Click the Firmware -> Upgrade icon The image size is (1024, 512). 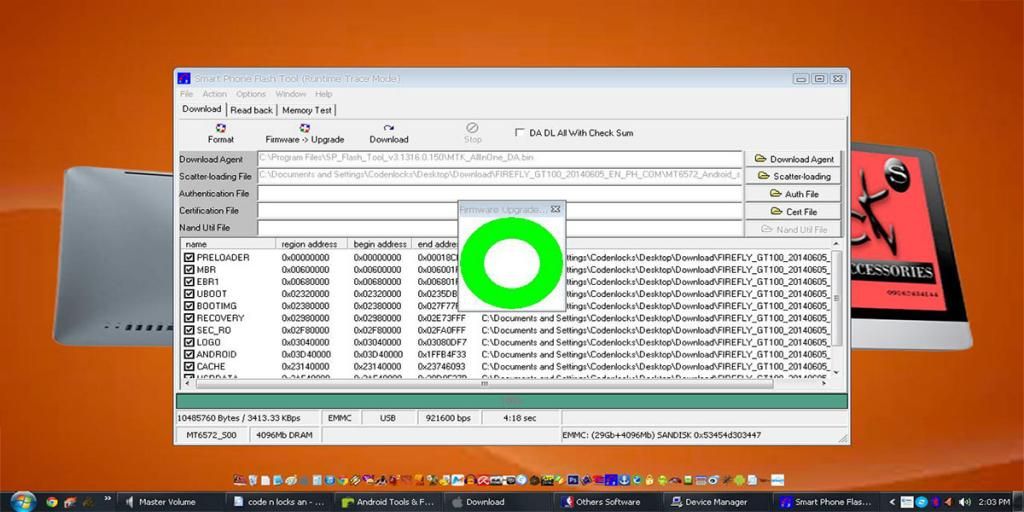pos(305,133)
